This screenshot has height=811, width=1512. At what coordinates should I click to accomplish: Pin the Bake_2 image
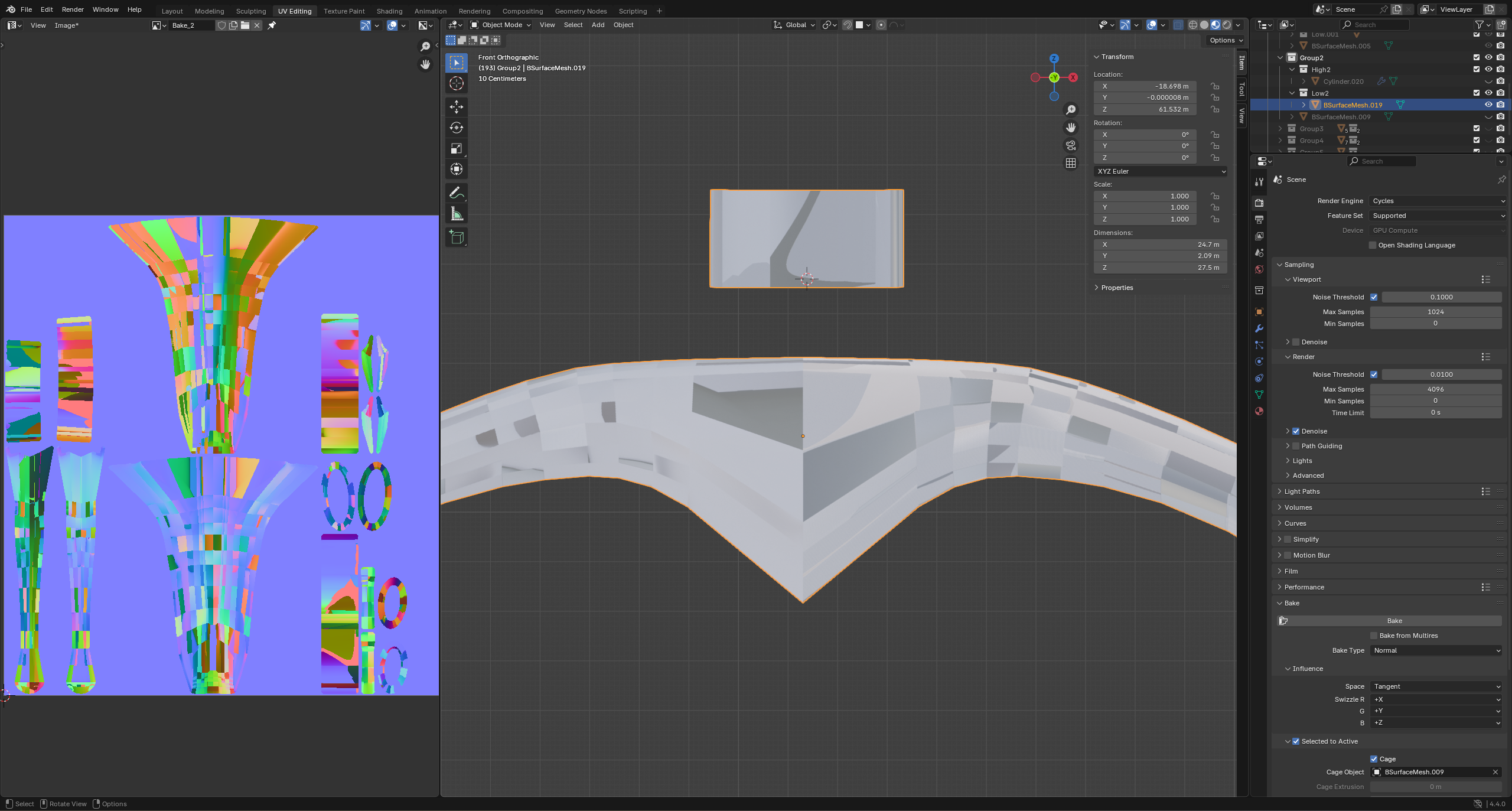pos(272,25)
